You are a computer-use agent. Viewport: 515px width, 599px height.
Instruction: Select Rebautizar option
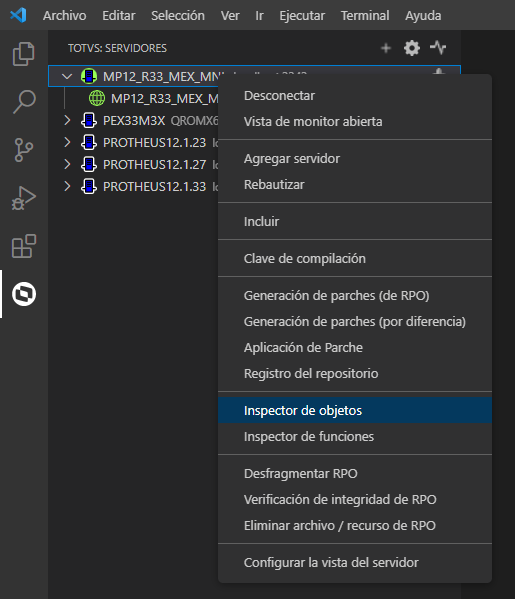(355, 185)
